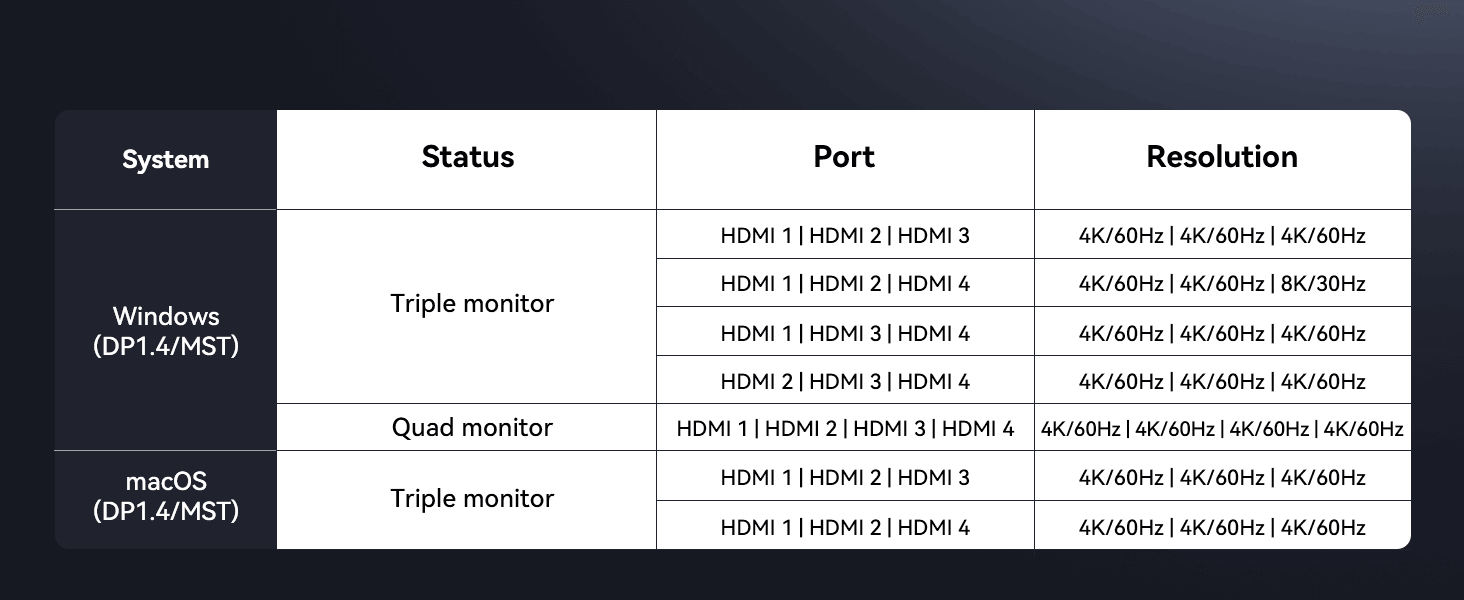This screenshot has width=1464, height=600.
Task: Select macOS port row HDMI 1 | HDMI 2 | HDMI 4
Action: (845, 527)
